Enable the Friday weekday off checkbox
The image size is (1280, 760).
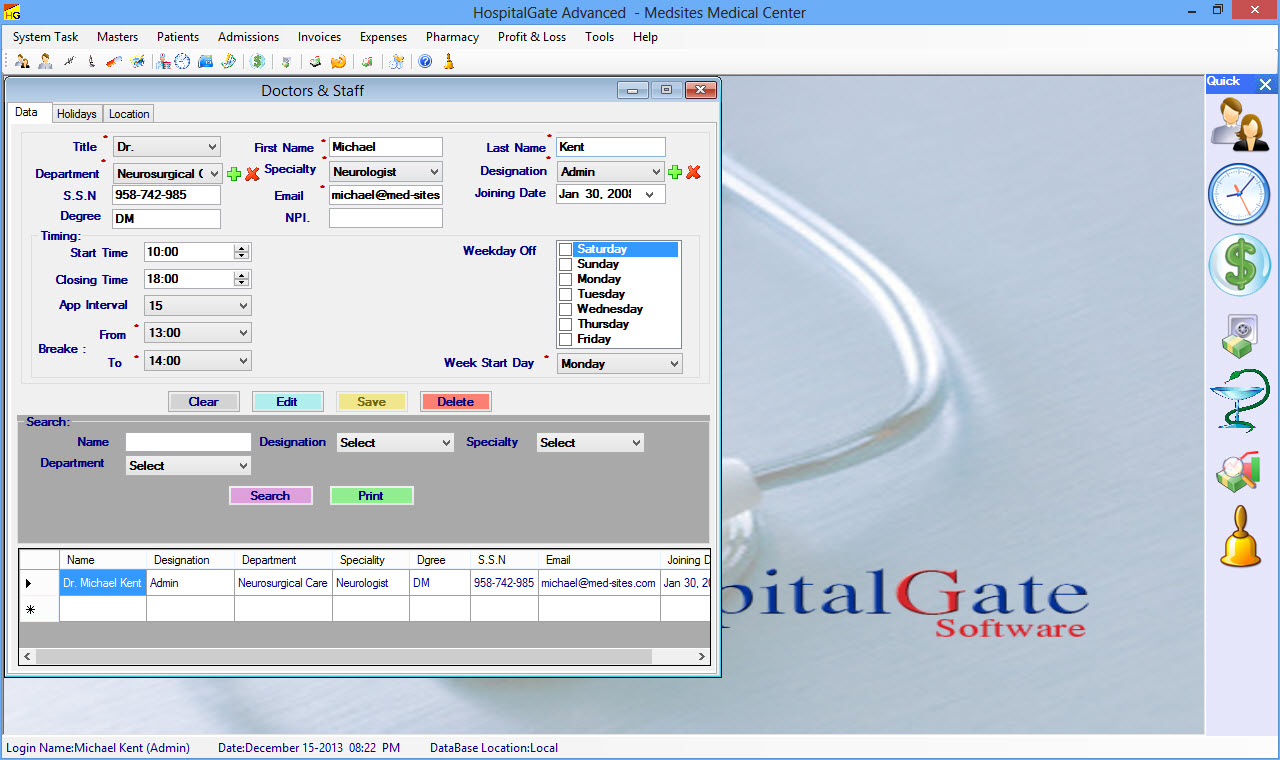pyautogui.click(x=566, y=339)
